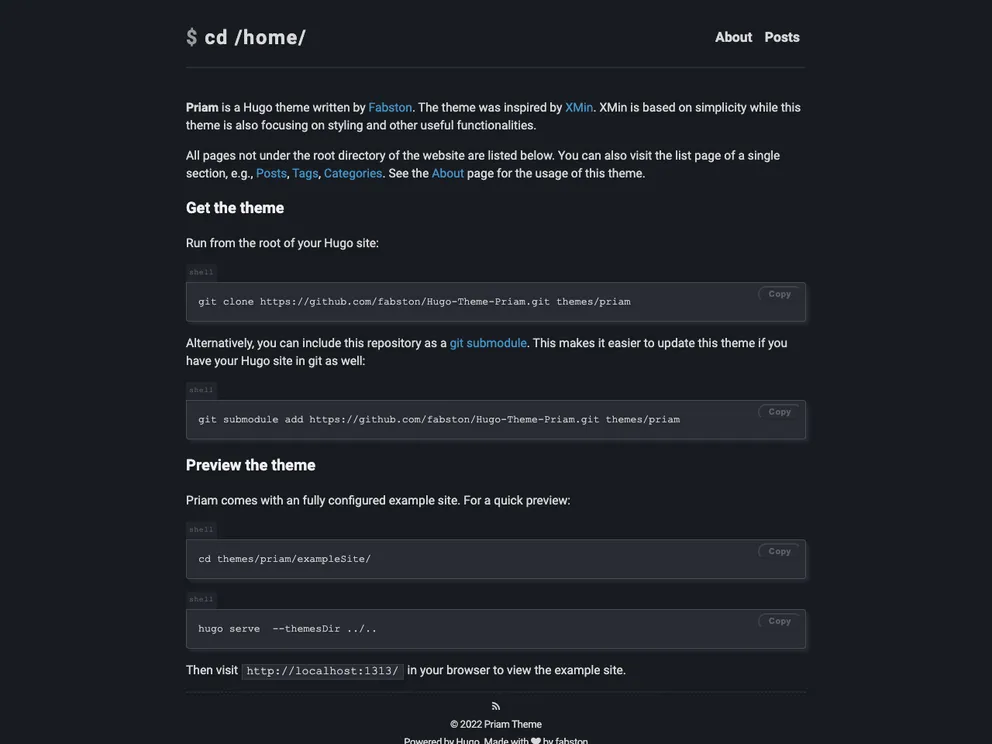Copy the git submodule add command
The width and height of the screenshot is (992, 744).
tap(779, 412)
